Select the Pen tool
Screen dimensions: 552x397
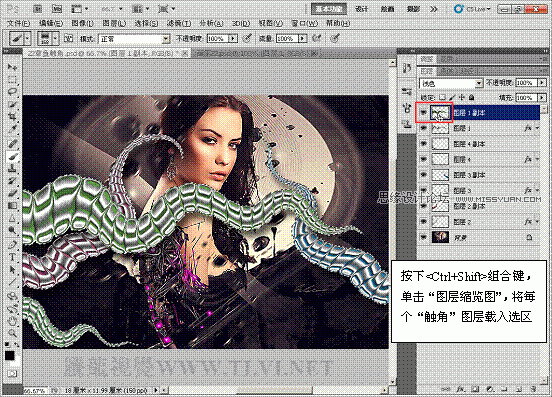point(12,245)
